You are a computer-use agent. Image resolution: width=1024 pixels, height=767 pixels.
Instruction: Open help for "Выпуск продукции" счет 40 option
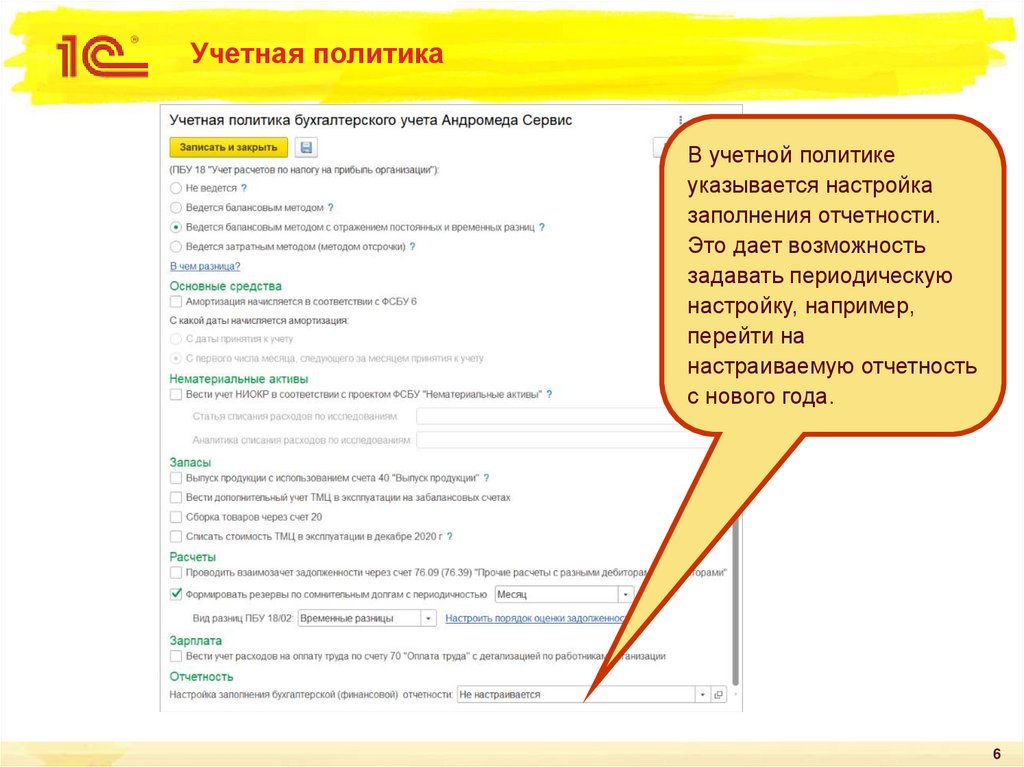pyautogui.click(x=487, y=478)
